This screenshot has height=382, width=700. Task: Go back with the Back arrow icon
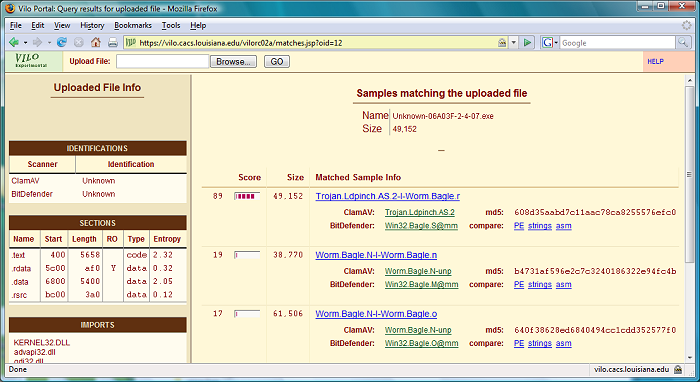pos(13,42)
